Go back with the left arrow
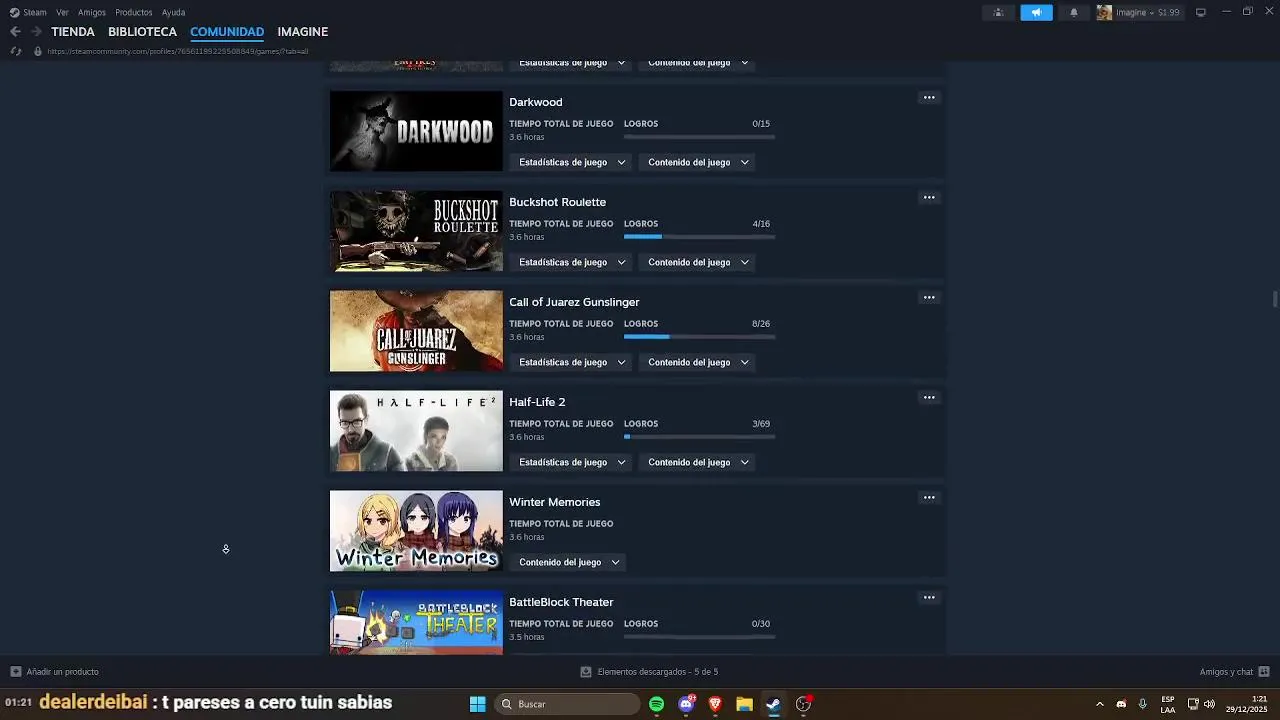1280x720 pixels. click(15, 32)
